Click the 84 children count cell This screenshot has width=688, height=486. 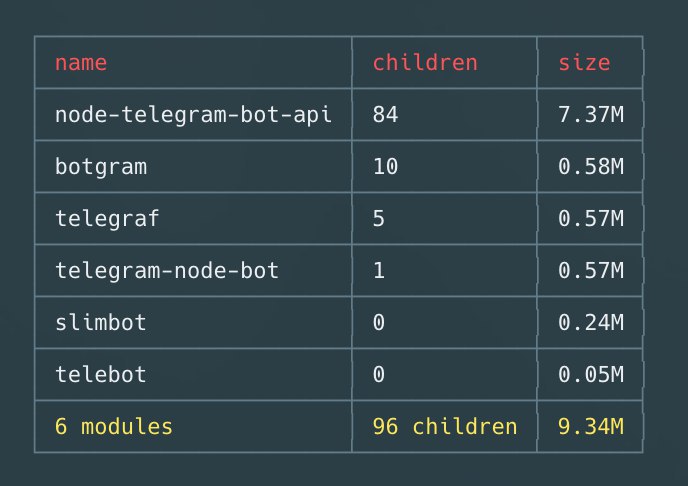click(385, 114)
